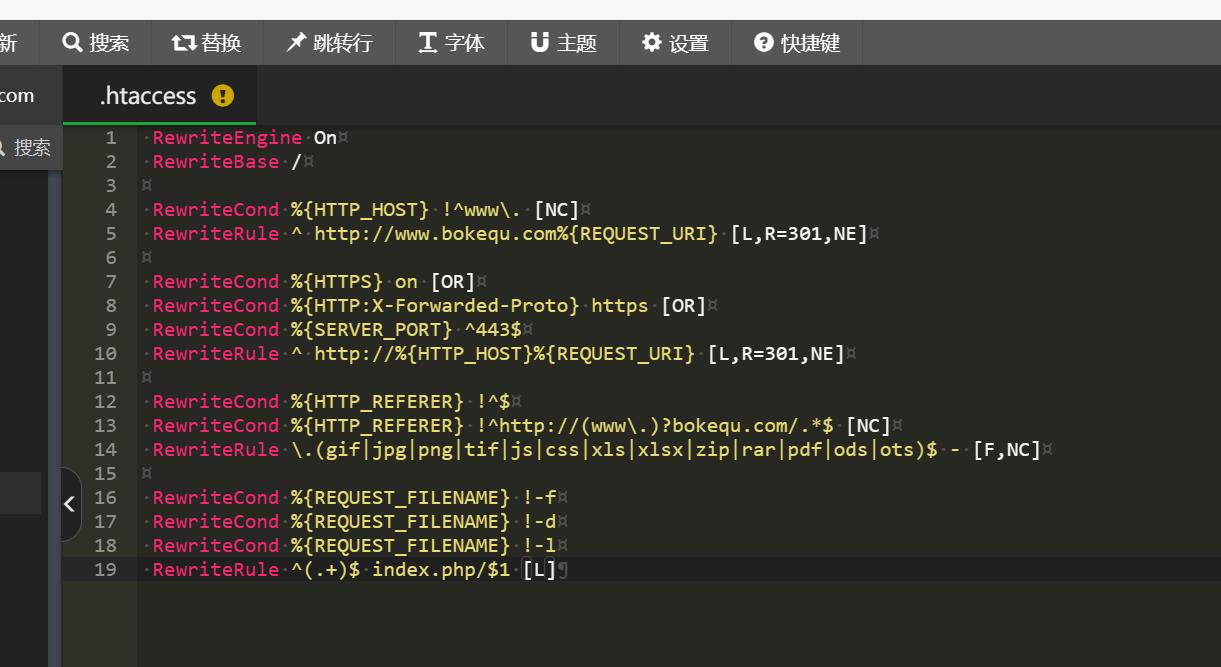Click the settings gear icon
Viewport: 1221px width, 667px height.
click(x=652, y=43)
